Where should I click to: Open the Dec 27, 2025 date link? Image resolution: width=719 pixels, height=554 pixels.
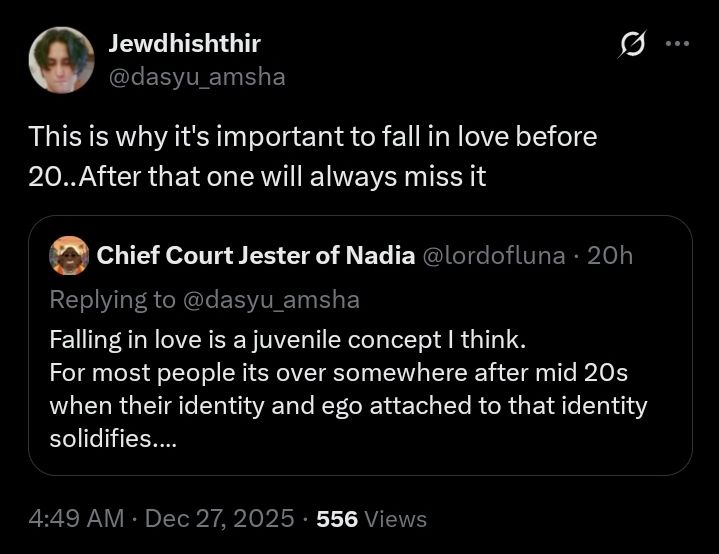tap(220, 519)
